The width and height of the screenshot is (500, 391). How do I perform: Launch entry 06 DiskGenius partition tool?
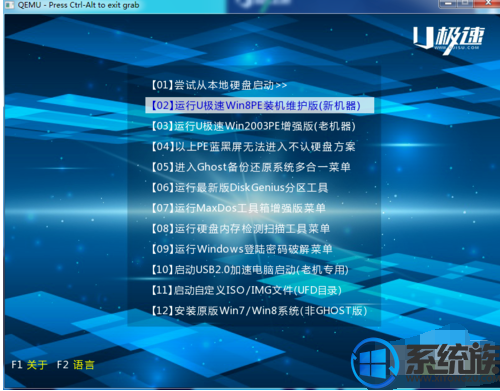point(240,187)
